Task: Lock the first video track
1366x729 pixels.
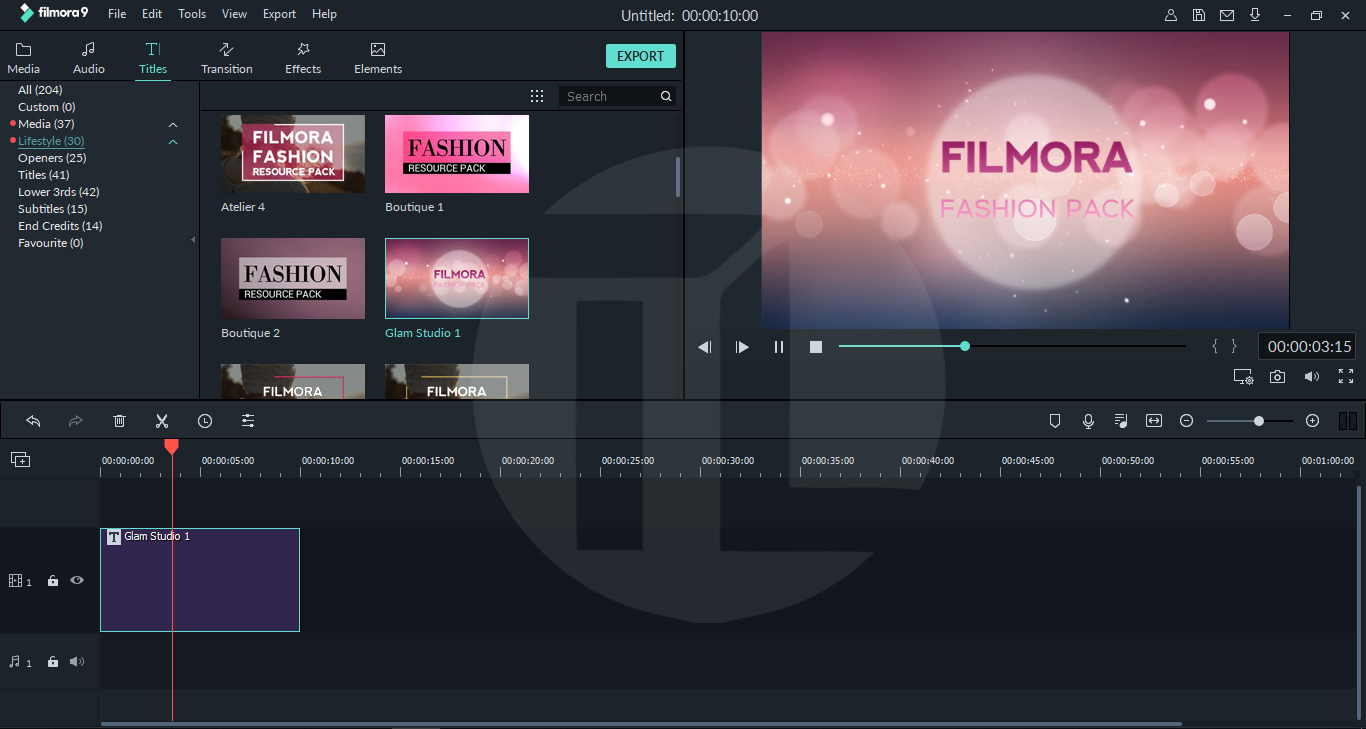Action: click(x=52, y=580)
